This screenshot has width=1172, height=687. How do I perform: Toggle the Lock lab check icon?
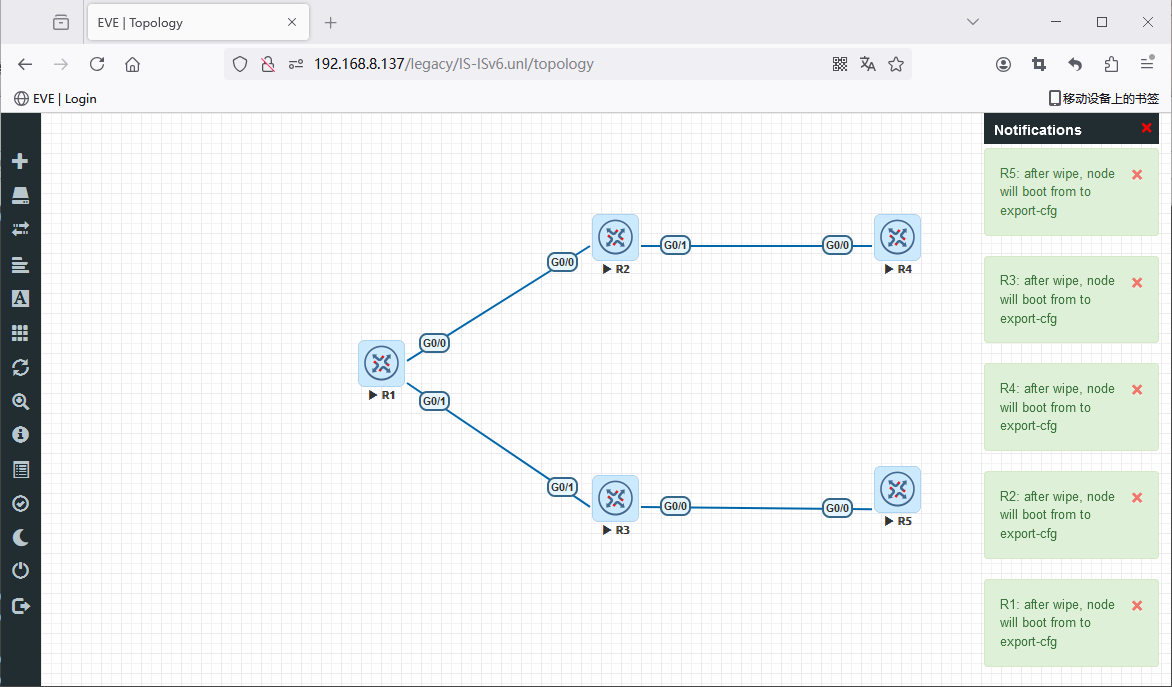[20, 504]
